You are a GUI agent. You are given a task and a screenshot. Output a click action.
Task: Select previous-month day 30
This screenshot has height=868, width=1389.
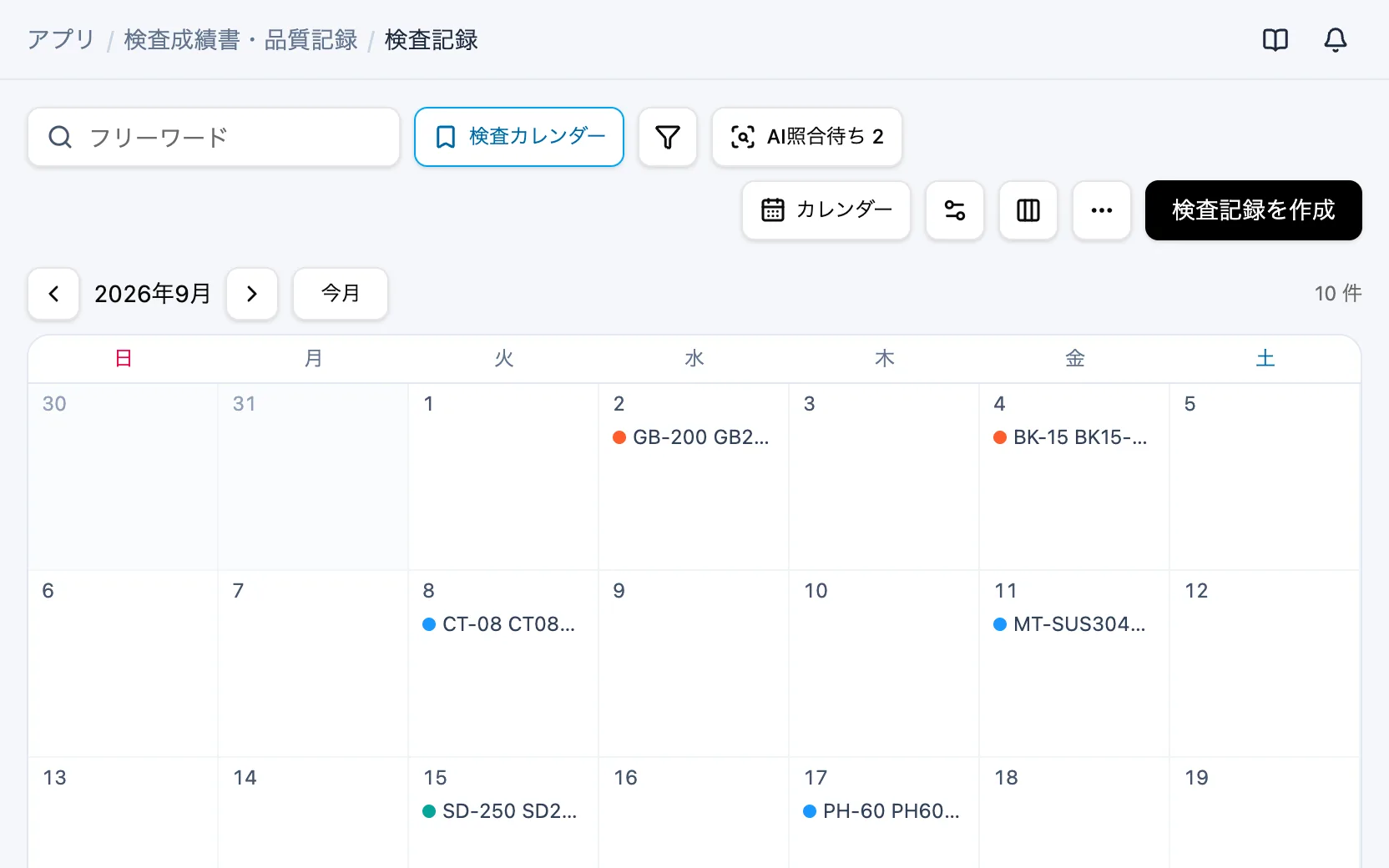coord(123,477)
